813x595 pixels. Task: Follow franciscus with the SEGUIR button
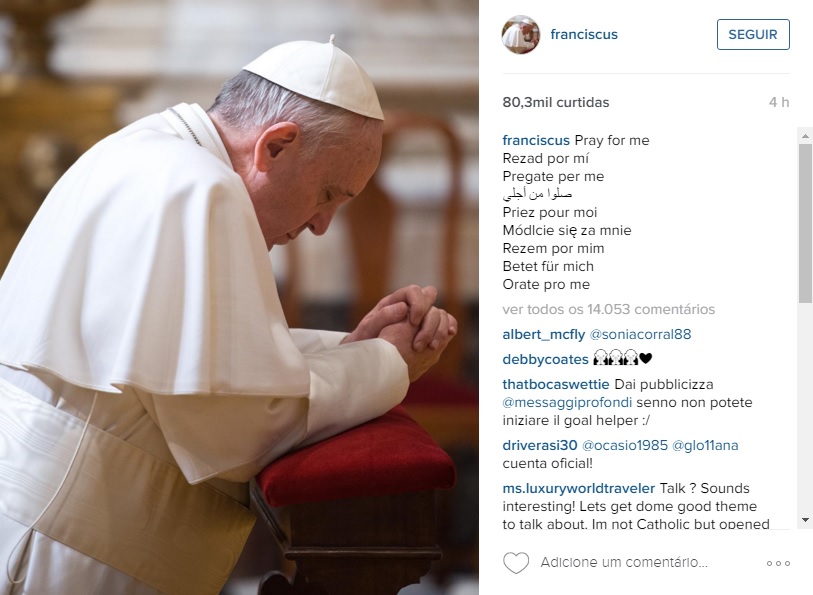pos(753,34)
